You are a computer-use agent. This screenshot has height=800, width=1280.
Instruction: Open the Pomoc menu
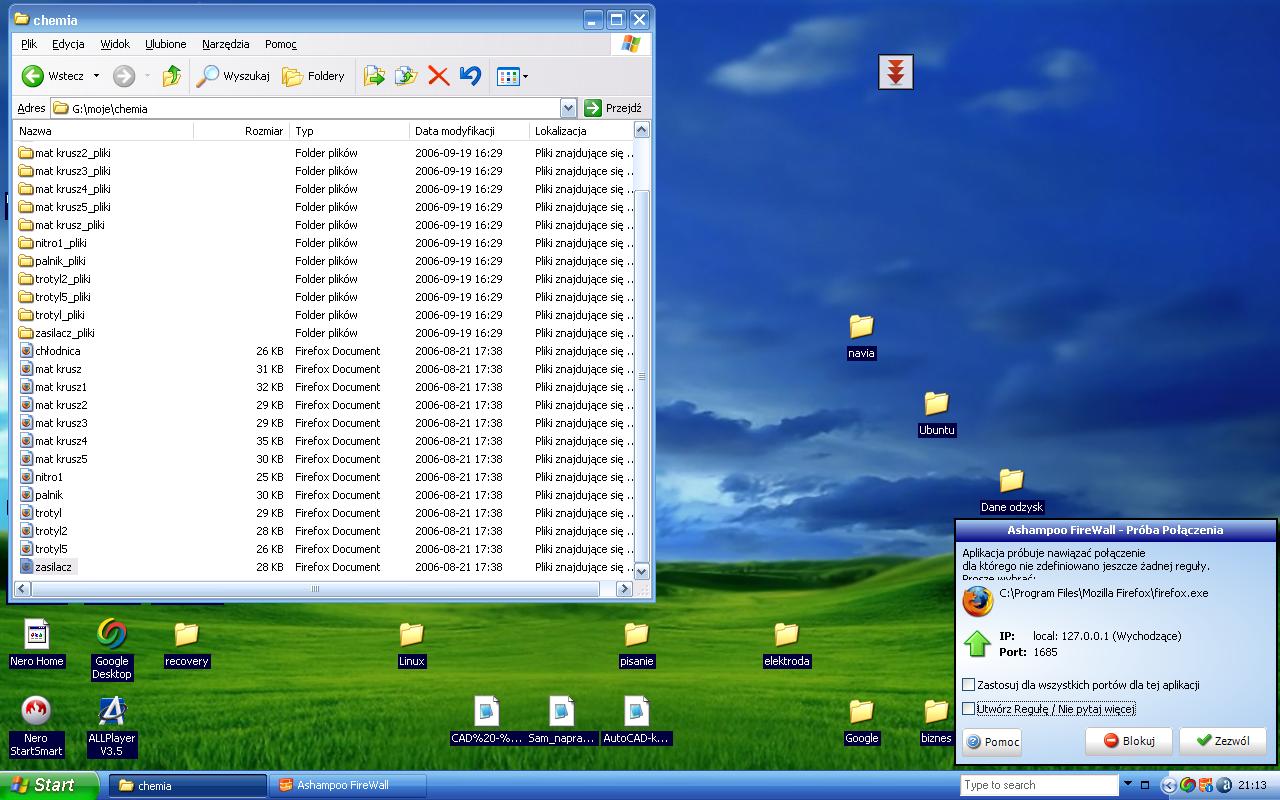pyautogui.click(x=281, y=44)
